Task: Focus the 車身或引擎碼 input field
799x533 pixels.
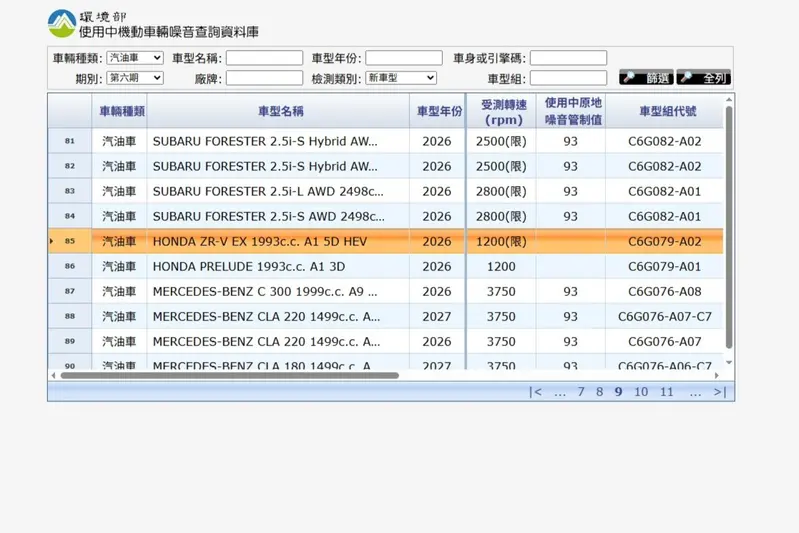Action: click(568, 58)
